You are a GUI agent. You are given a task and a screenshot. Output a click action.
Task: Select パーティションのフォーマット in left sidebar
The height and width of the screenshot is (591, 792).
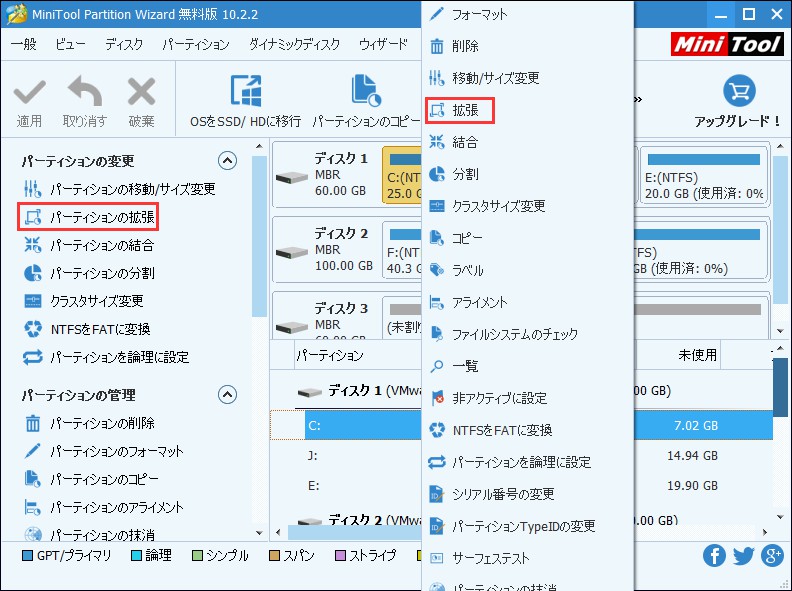[x=103, y=451]
